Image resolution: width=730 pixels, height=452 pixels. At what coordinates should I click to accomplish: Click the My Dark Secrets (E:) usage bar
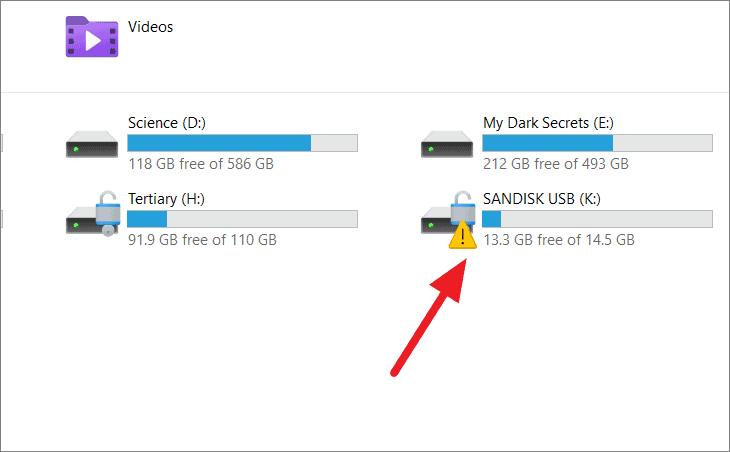pos(597,143)
